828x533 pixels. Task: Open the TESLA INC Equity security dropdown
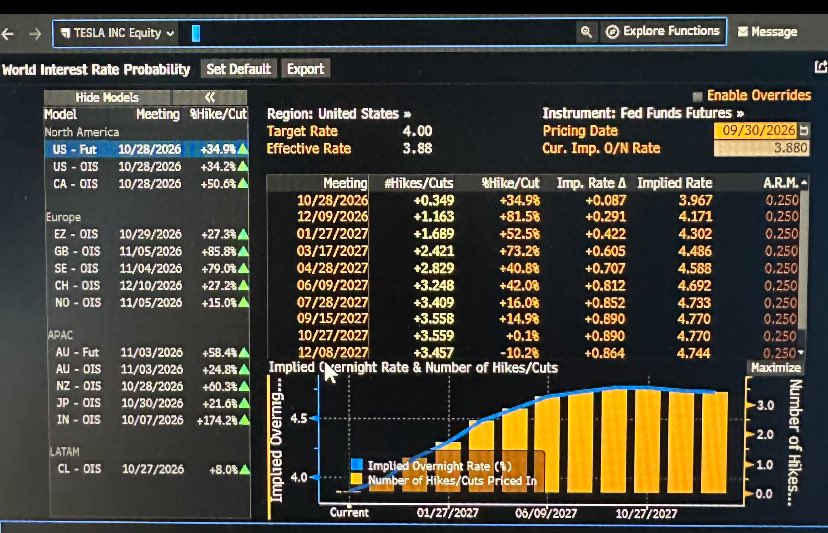[x=117, y=33]
